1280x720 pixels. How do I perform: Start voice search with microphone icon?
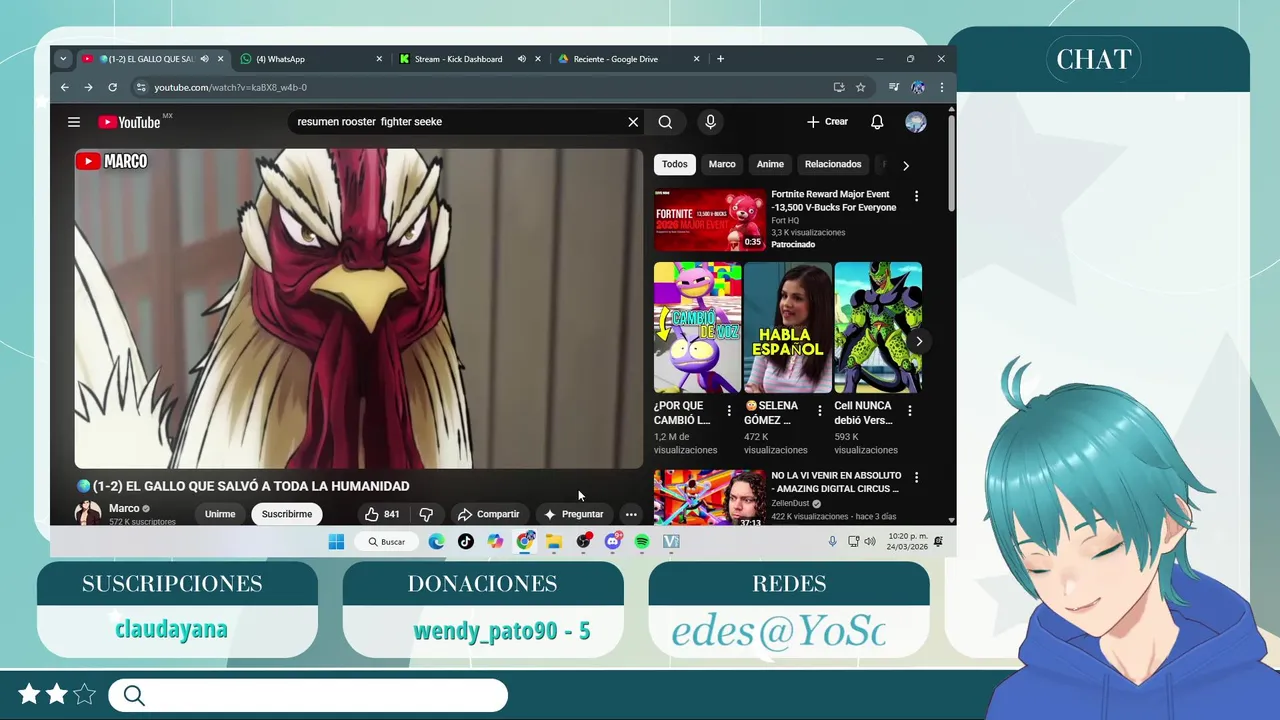coord(710,122)
